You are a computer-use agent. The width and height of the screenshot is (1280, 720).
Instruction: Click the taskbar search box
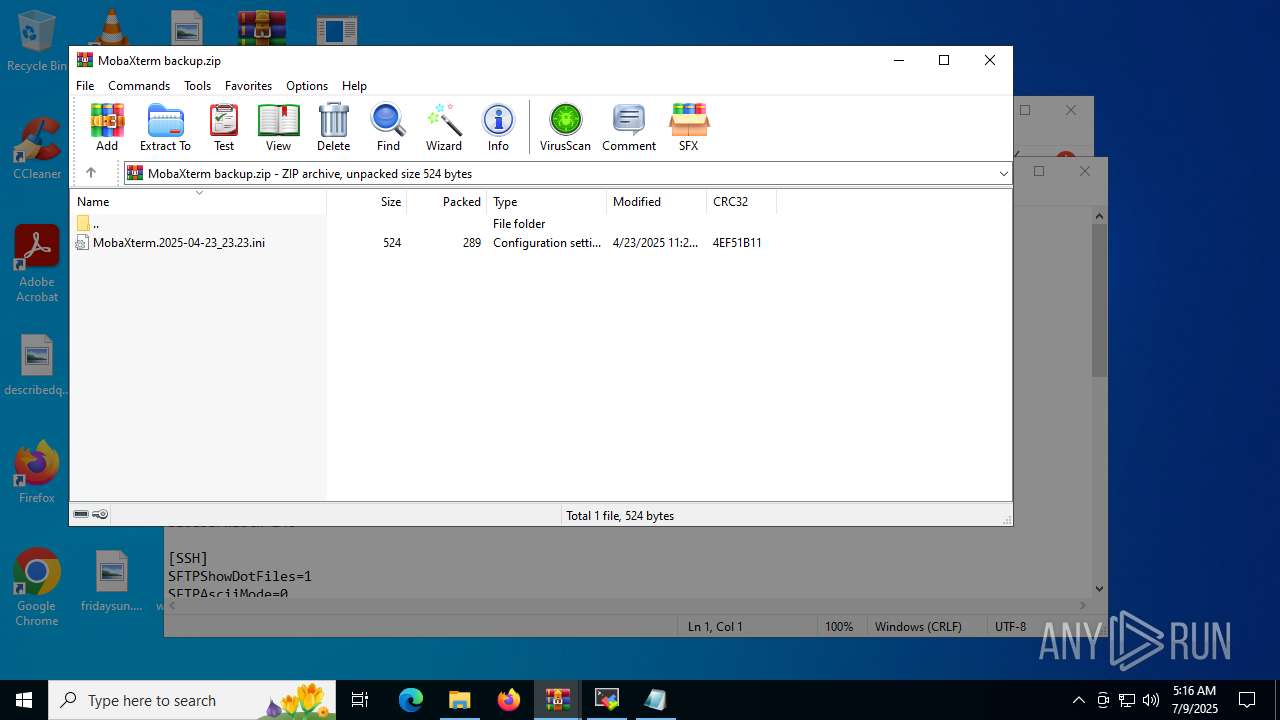pos(194,700)
